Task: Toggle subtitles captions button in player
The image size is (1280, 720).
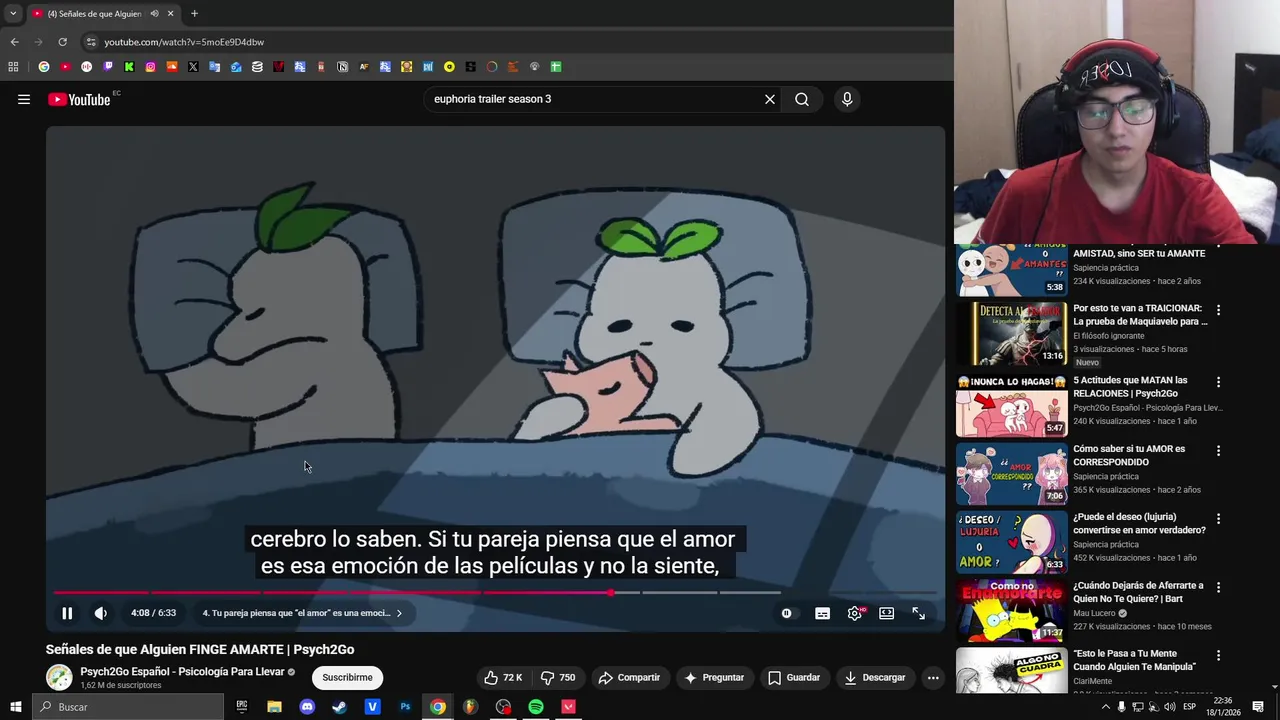Action: point(822,613)
